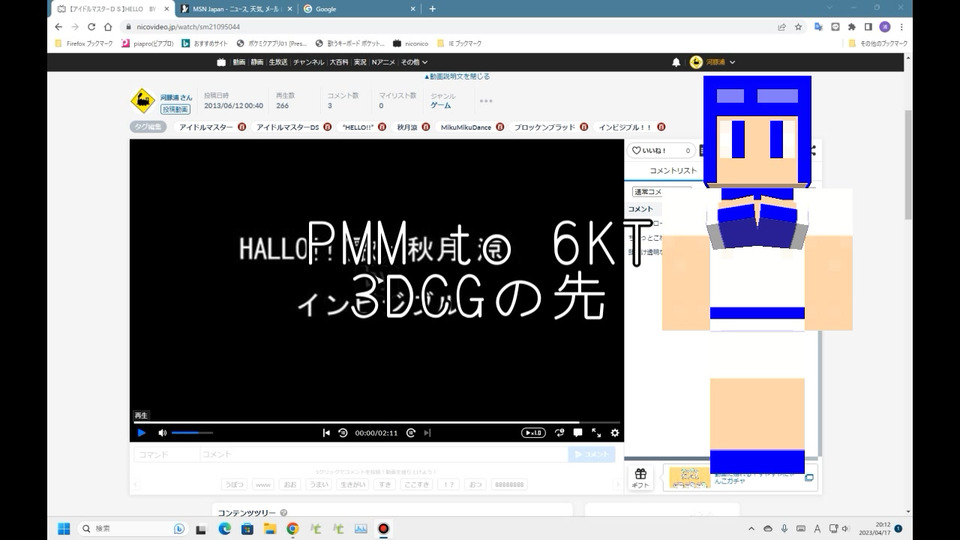The width and height of the screenshot is (960, 540).
Task: Open the Firefox ブックマーク folder
Action: (84, 43)
